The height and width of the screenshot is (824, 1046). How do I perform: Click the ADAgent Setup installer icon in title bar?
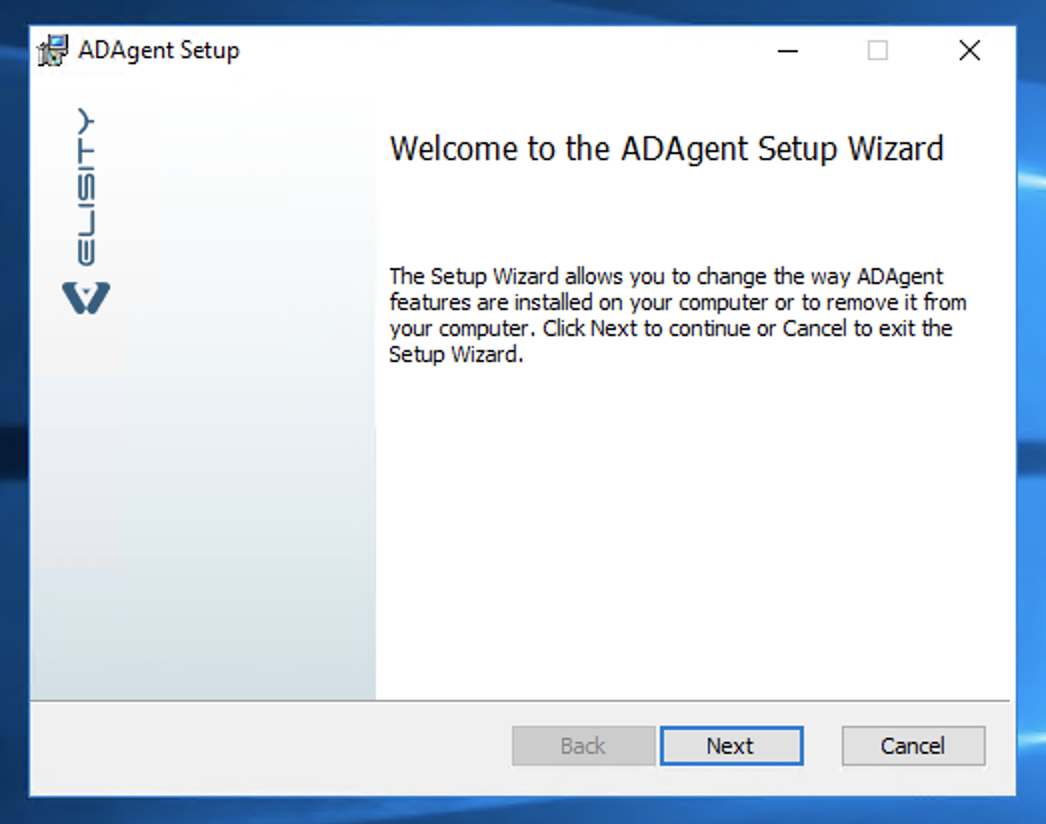[53, 50]
